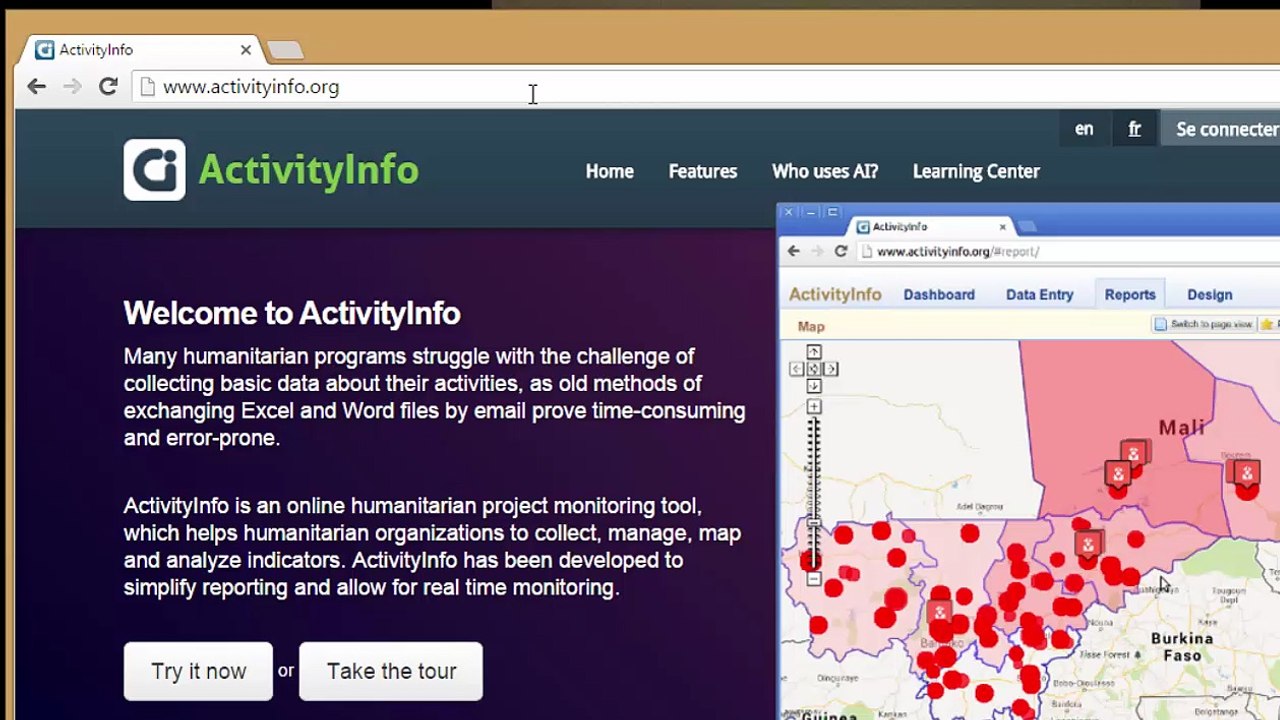
Task: Click the white ActivityInfo logo icon
Action: coord(154,170)
